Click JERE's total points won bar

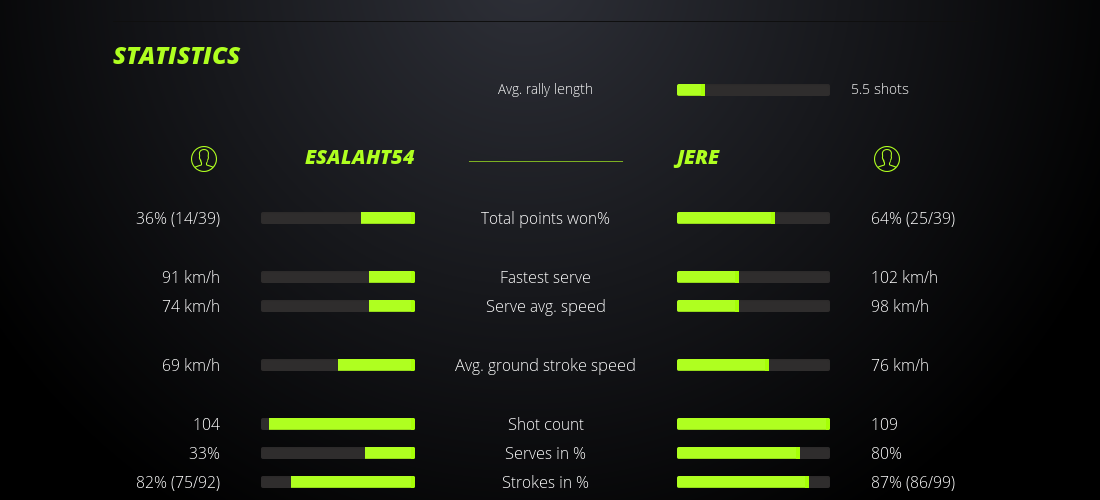pos(753,218)
